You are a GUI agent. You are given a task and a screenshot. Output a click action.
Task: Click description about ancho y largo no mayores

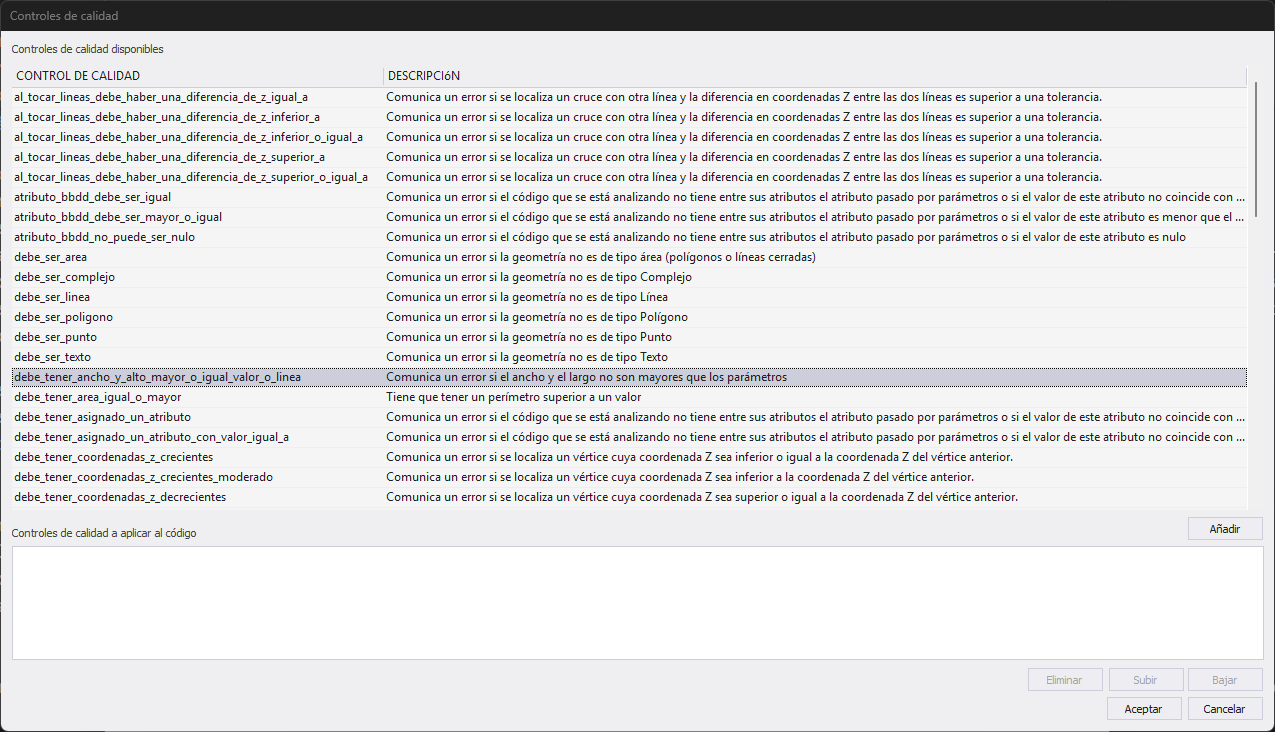587,377
